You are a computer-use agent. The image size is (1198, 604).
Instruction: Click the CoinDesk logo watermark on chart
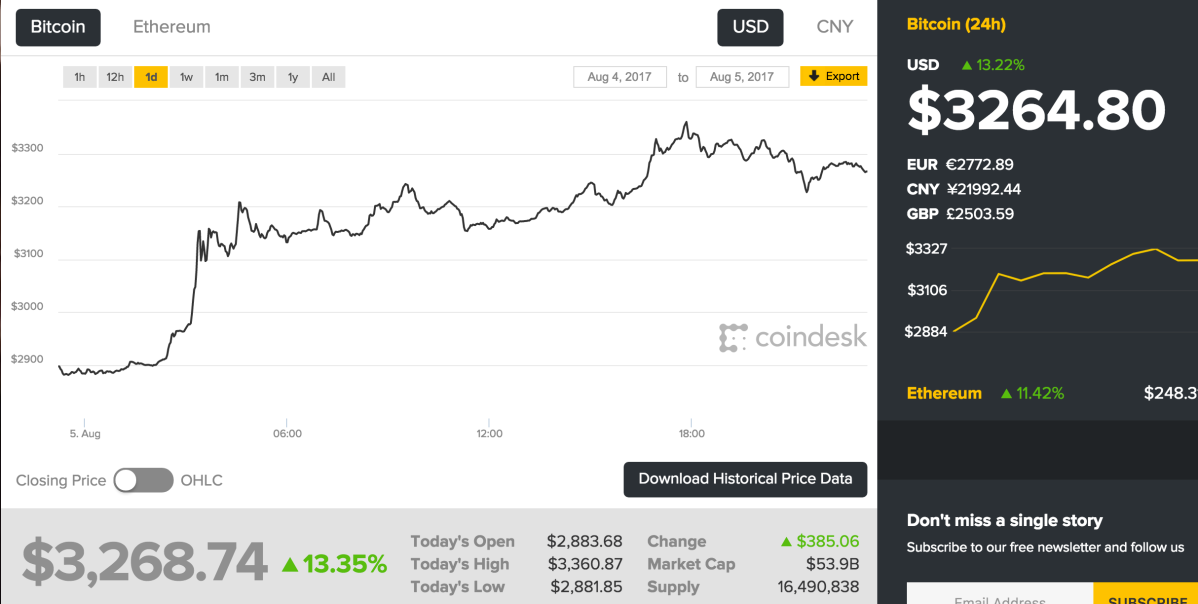793,337
